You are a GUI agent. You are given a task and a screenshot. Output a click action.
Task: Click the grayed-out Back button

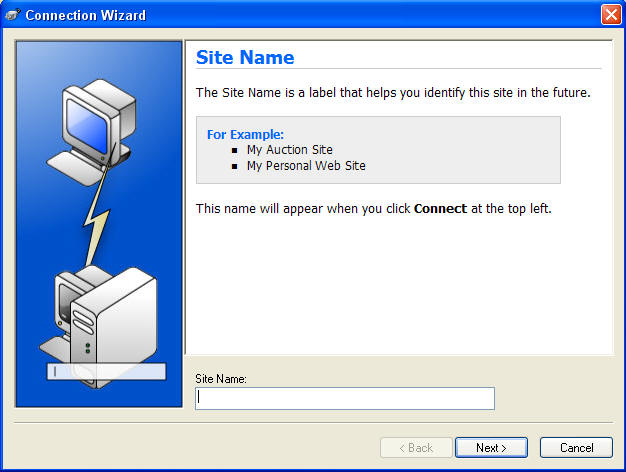coord(412,447)
